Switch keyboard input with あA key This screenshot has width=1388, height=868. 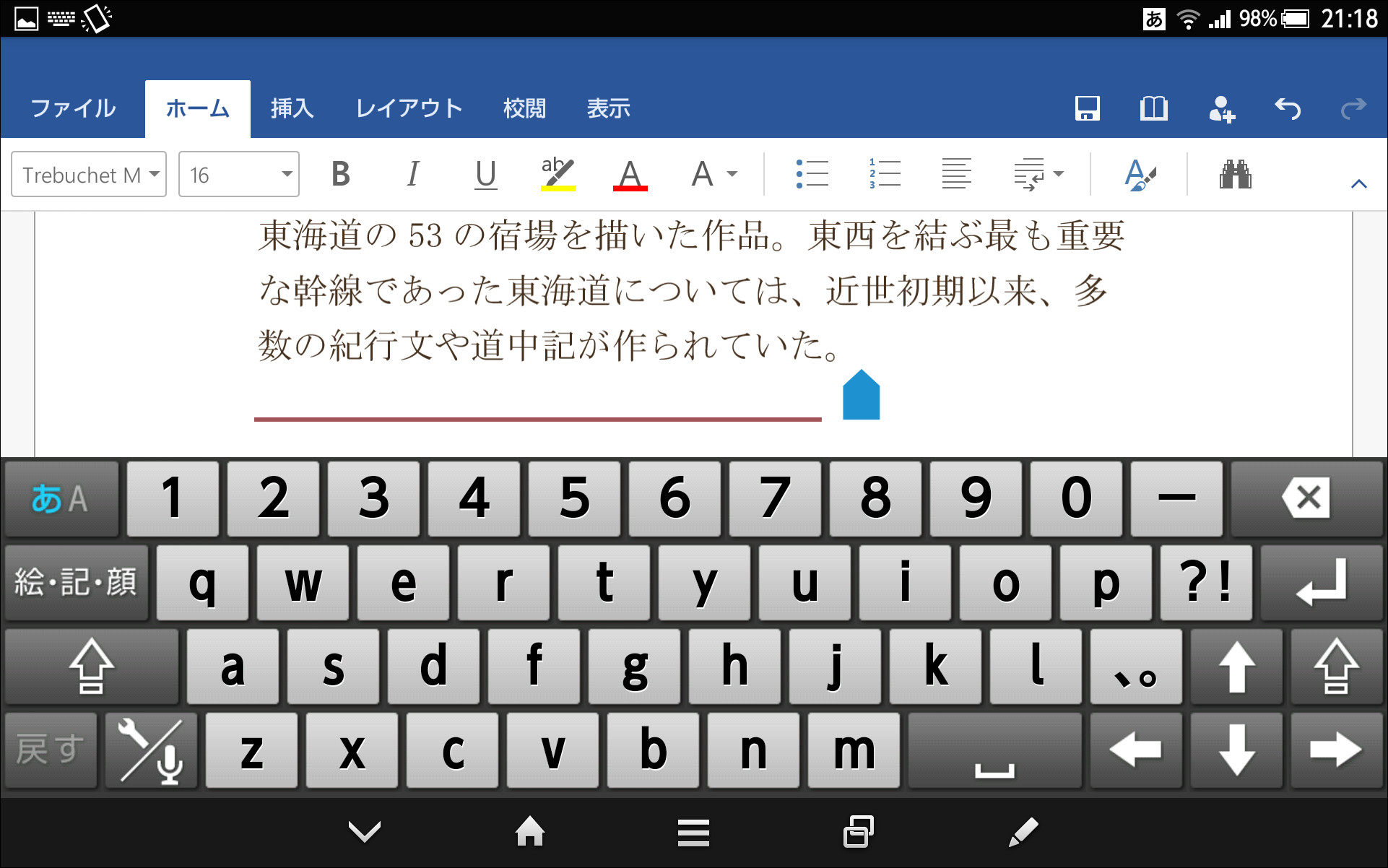(x=61, y=498)
